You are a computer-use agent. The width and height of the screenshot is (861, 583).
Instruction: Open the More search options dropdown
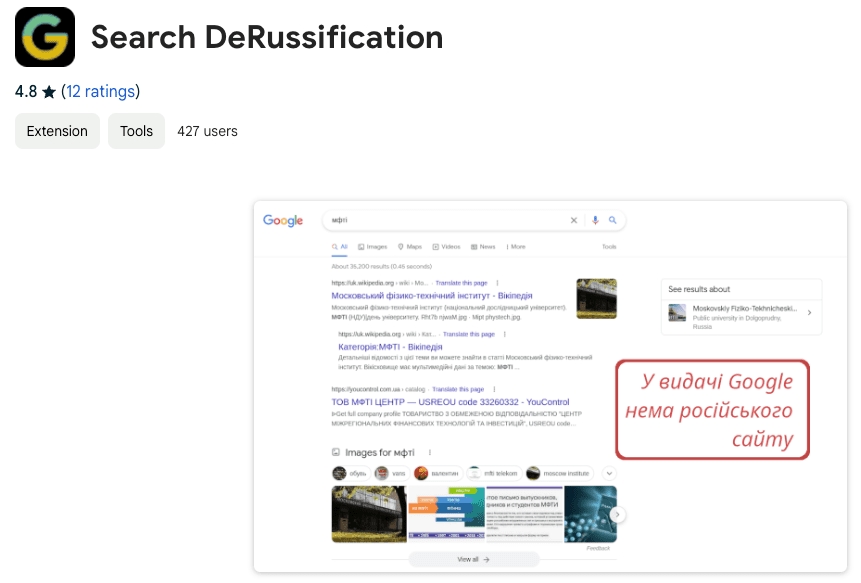[516, 246]
